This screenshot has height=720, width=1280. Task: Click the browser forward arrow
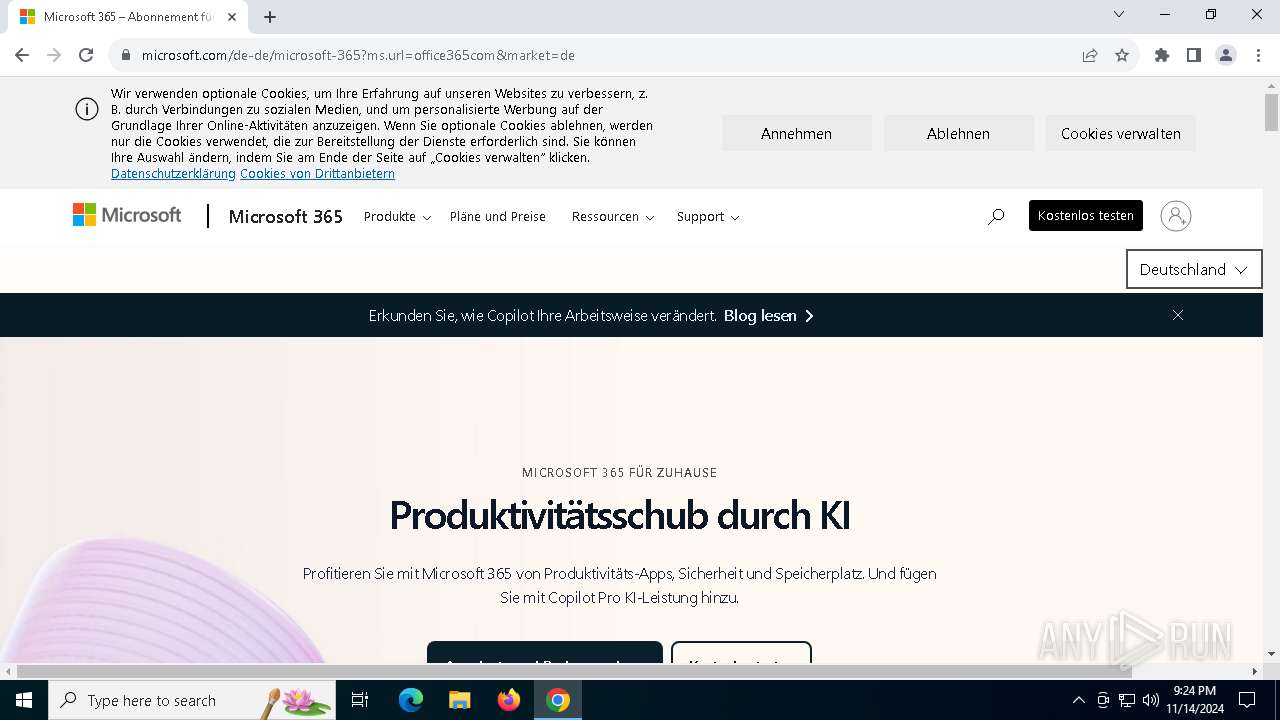54,55
